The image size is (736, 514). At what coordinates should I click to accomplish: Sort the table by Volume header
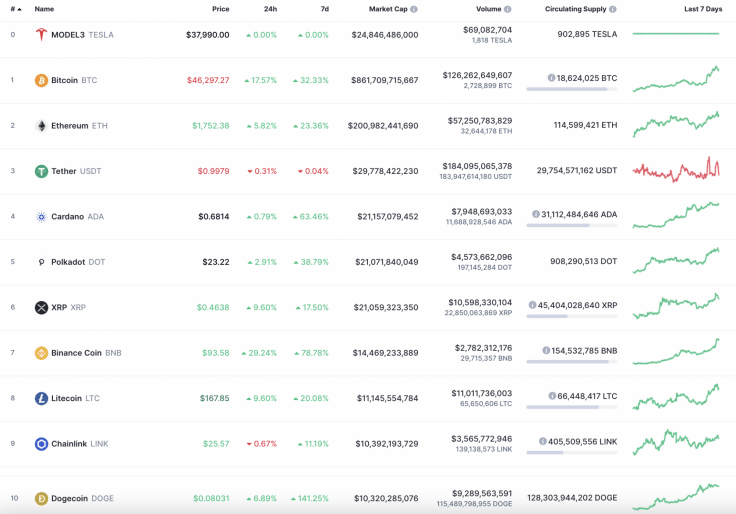pos(489,9)
